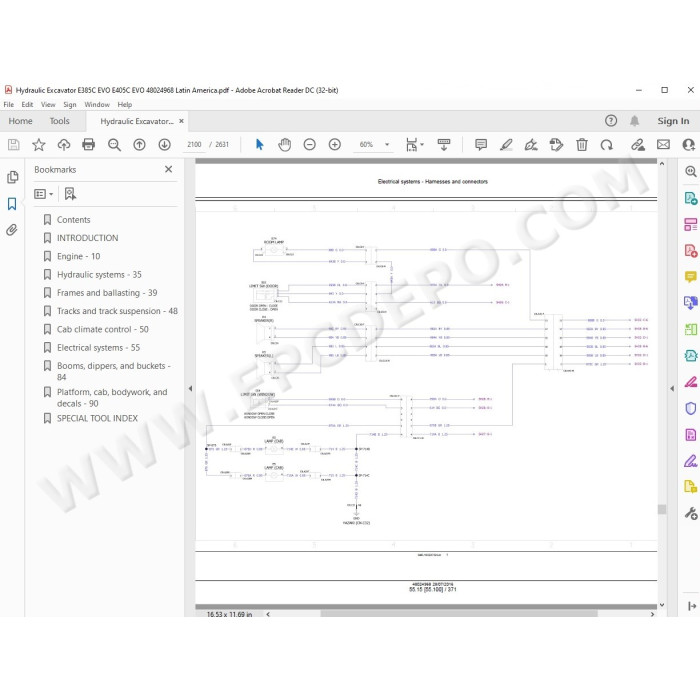The width and height of the screenshot is (700, 700).
Task: Open the fit page options dropdown arrow
Action: tap(422, 145)
